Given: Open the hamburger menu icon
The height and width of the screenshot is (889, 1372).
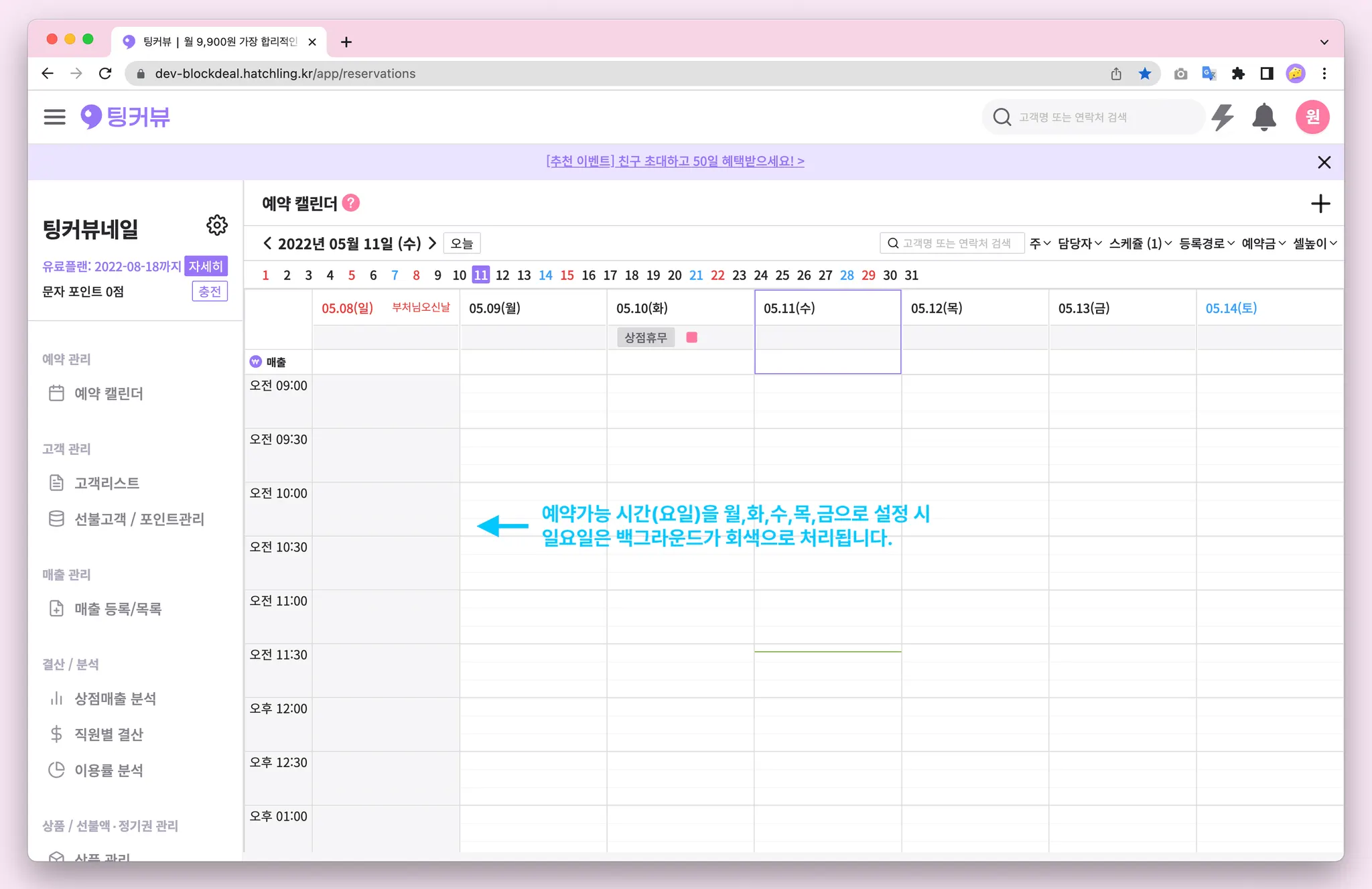Looking at the screenshot, I should pos(54,117).
